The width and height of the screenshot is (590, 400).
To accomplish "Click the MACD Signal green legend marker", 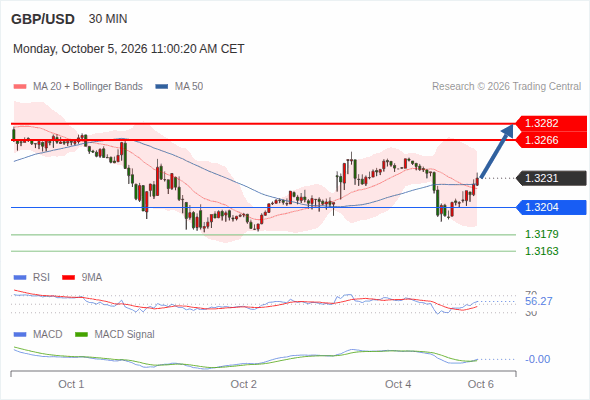I will point(81,334).
